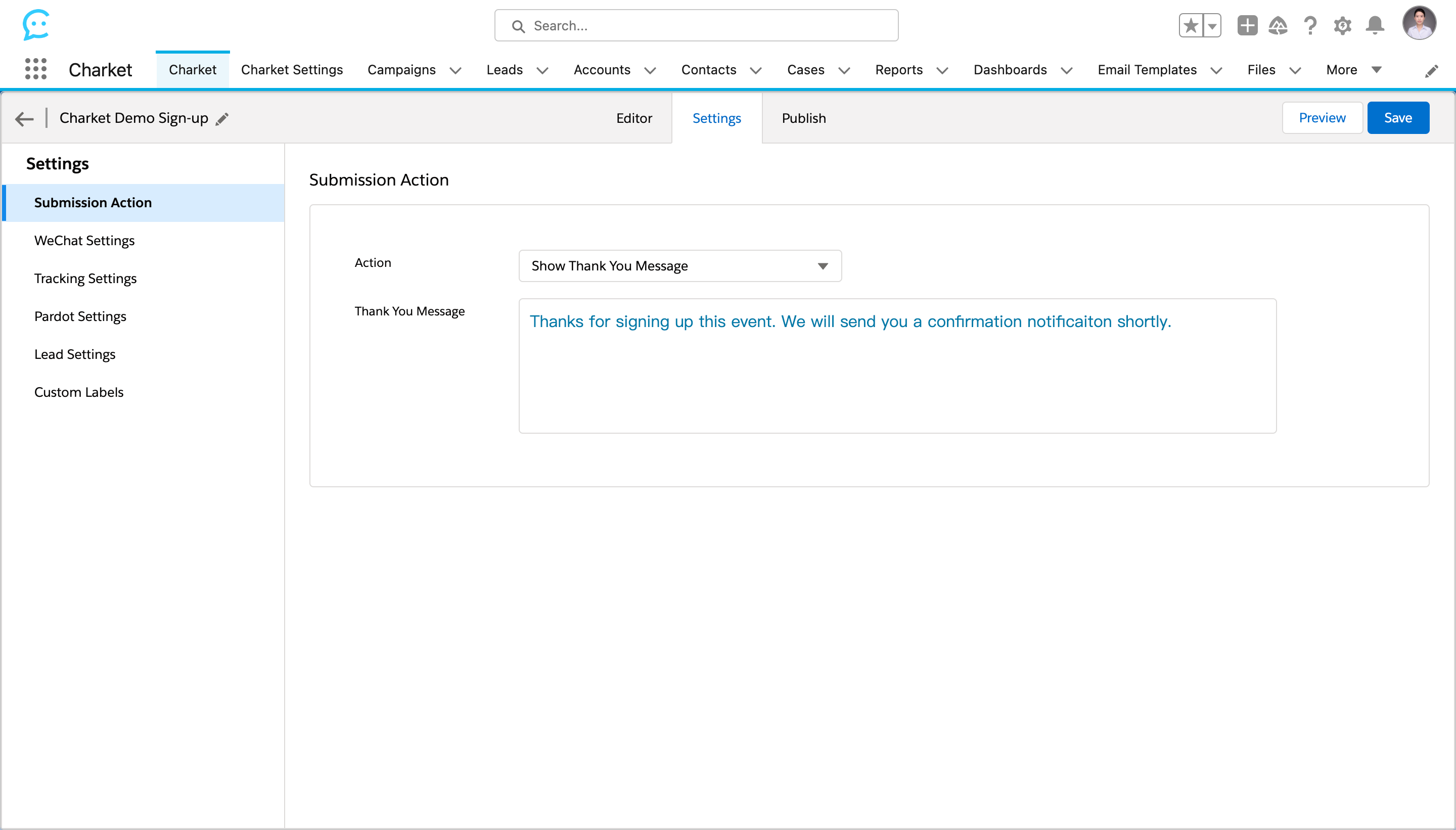
Task: Click the Charket Demo Sign-up title
Action: point(134,118)
